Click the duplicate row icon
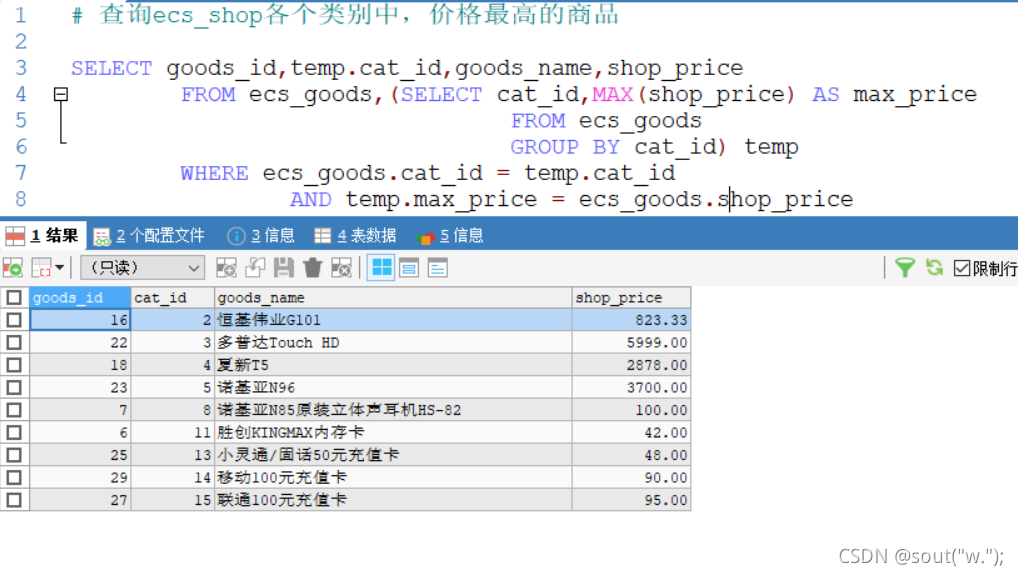 [255, 268]
